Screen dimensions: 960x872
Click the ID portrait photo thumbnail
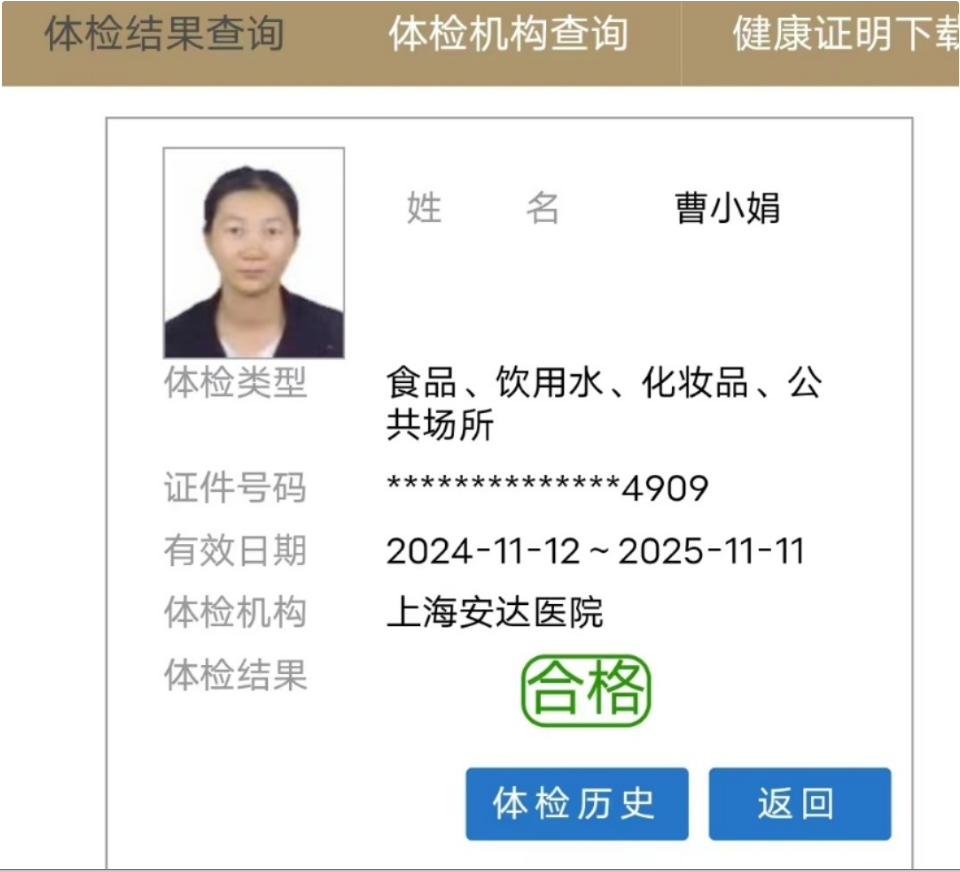pos(253,252)
